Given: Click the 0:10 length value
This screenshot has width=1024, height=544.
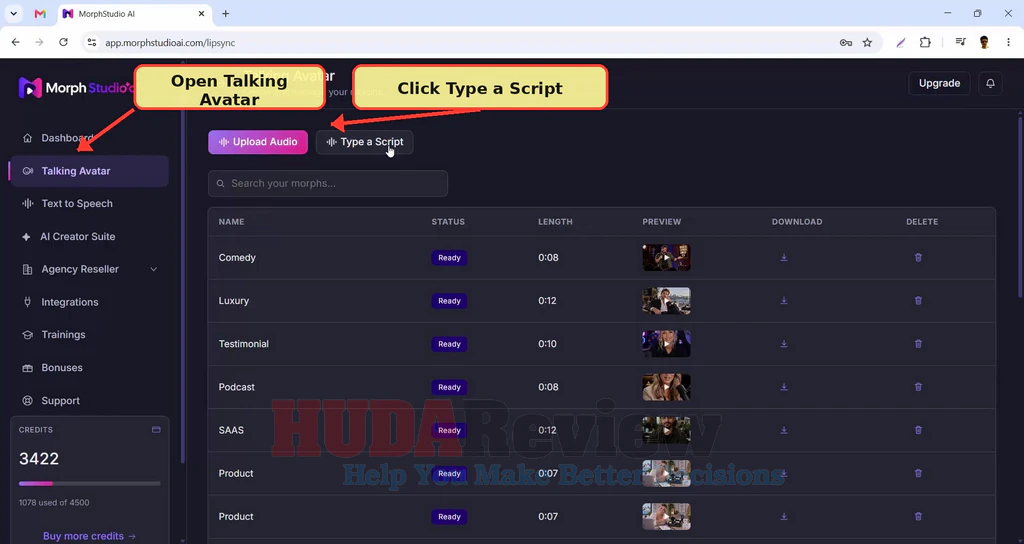Looking at the screenshot, I should click(547, 344).
